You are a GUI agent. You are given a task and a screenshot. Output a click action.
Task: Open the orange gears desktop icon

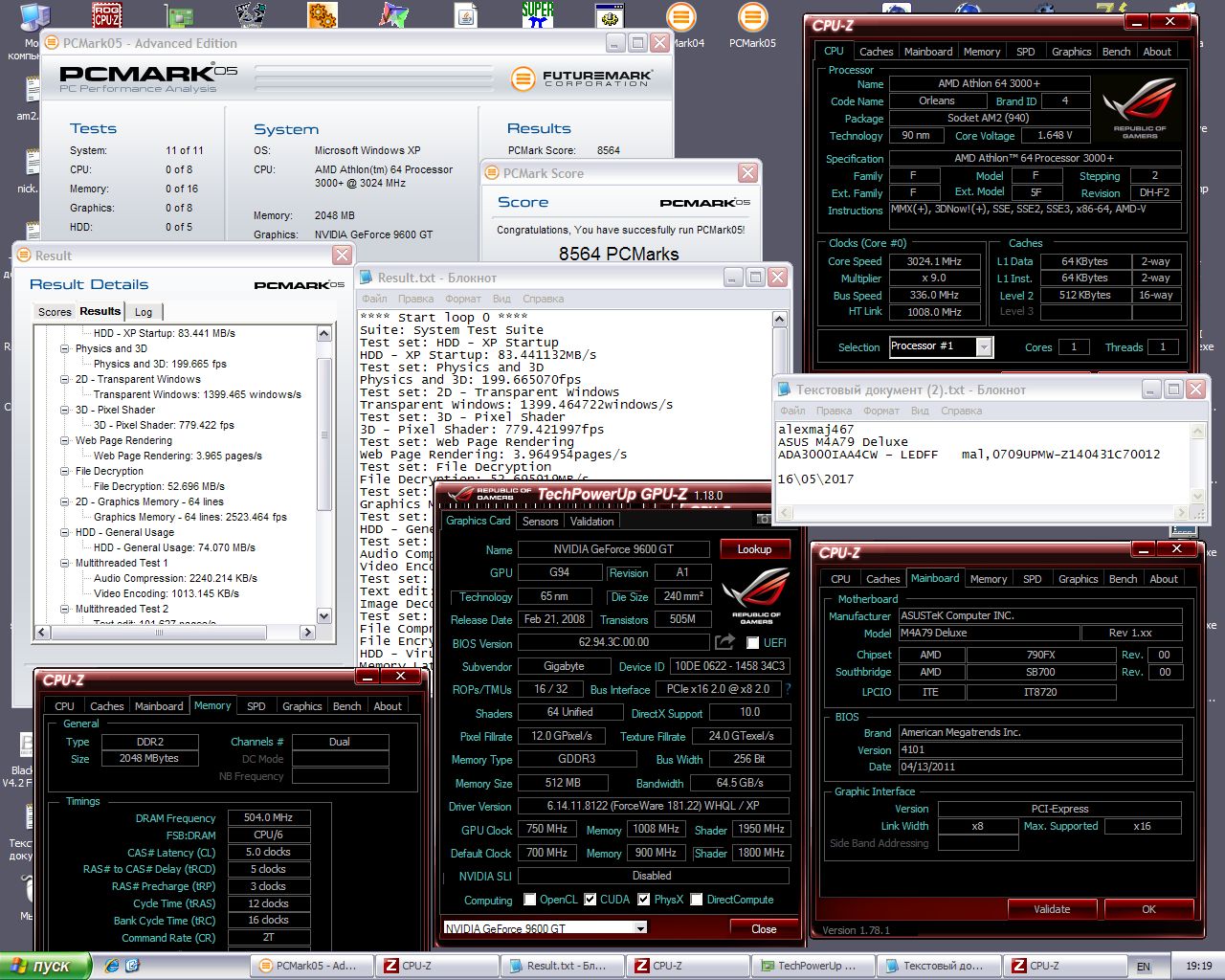pyautogui.click(x=323, y=14)
